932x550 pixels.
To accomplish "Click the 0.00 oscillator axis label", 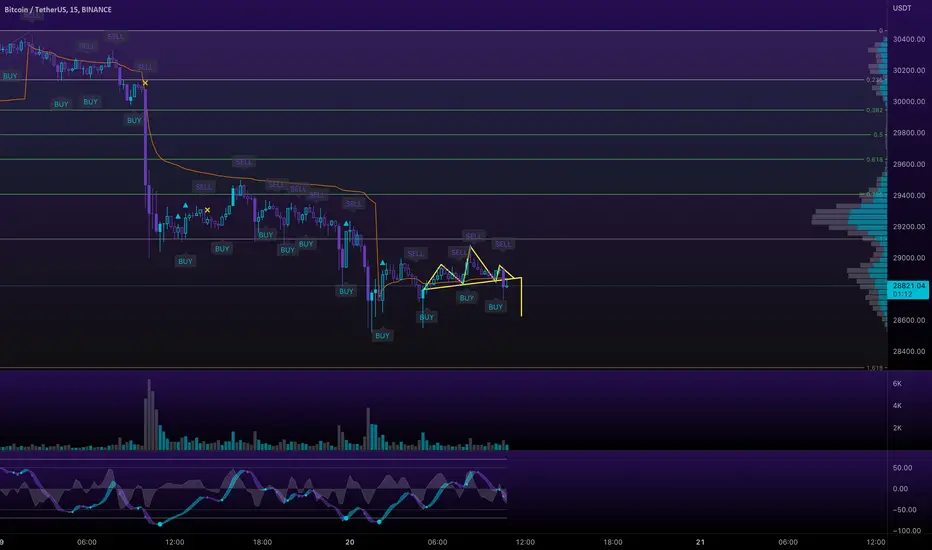I will [900, 489].
